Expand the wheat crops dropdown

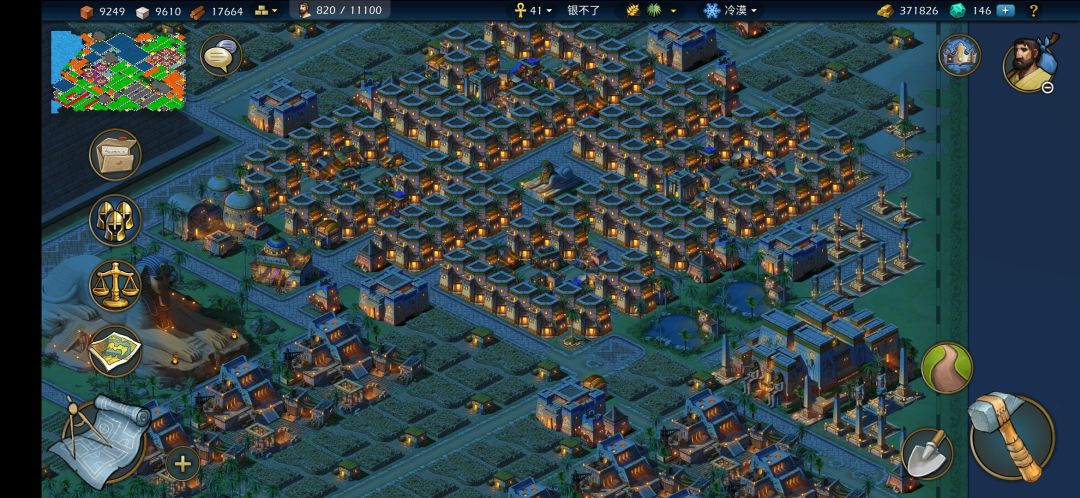650,10
